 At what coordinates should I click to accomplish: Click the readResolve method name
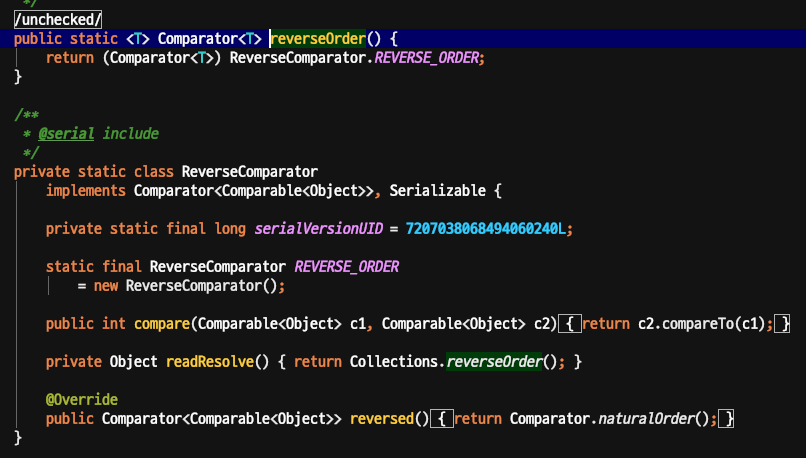[x=210, y=362]
